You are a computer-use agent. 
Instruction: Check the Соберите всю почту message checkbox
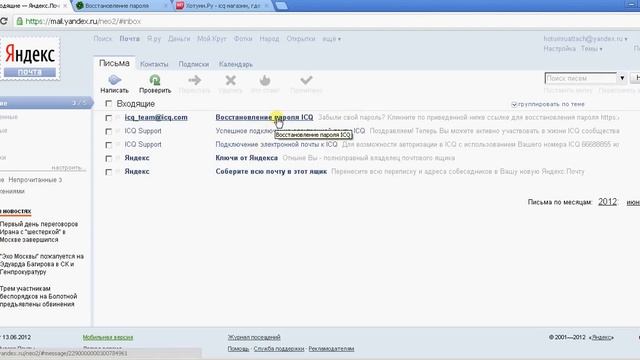coord(108,172)
